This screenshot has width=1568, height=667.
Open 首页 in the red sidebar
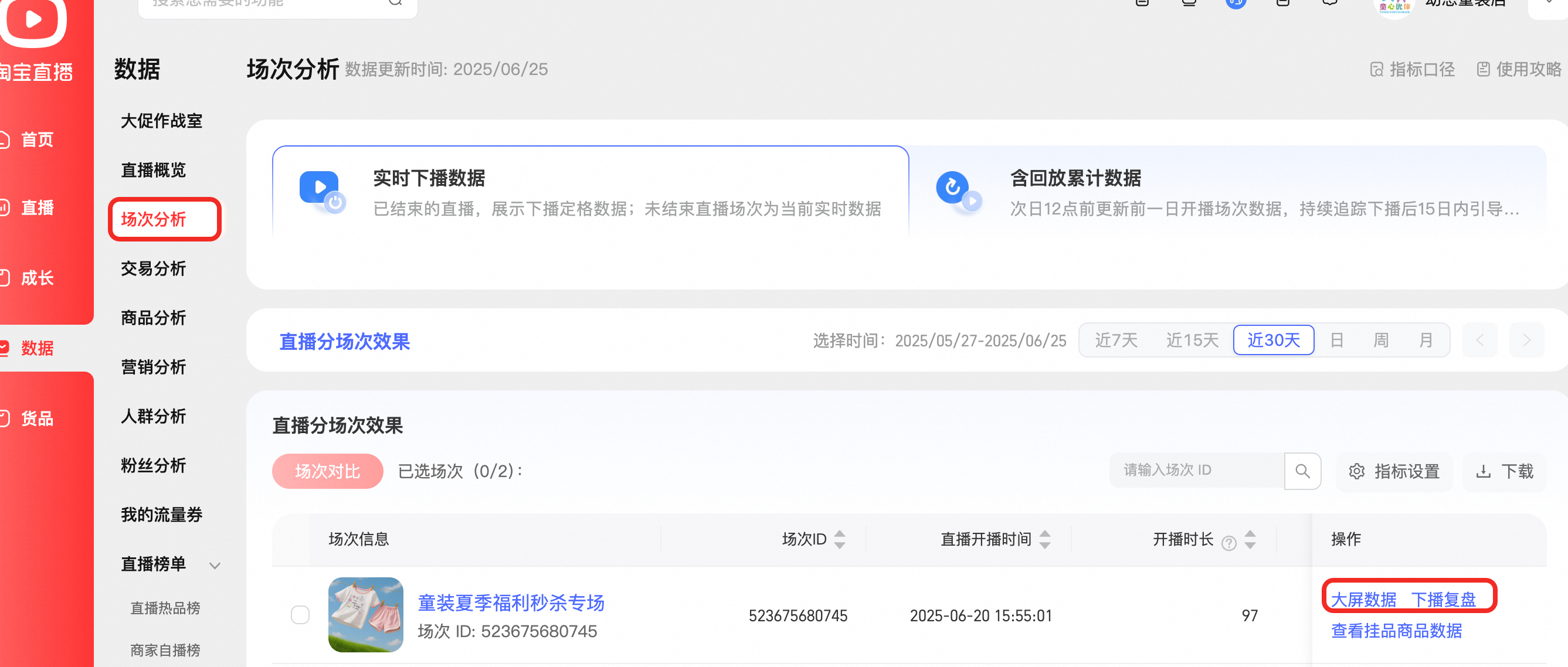[x=37, y=139]
